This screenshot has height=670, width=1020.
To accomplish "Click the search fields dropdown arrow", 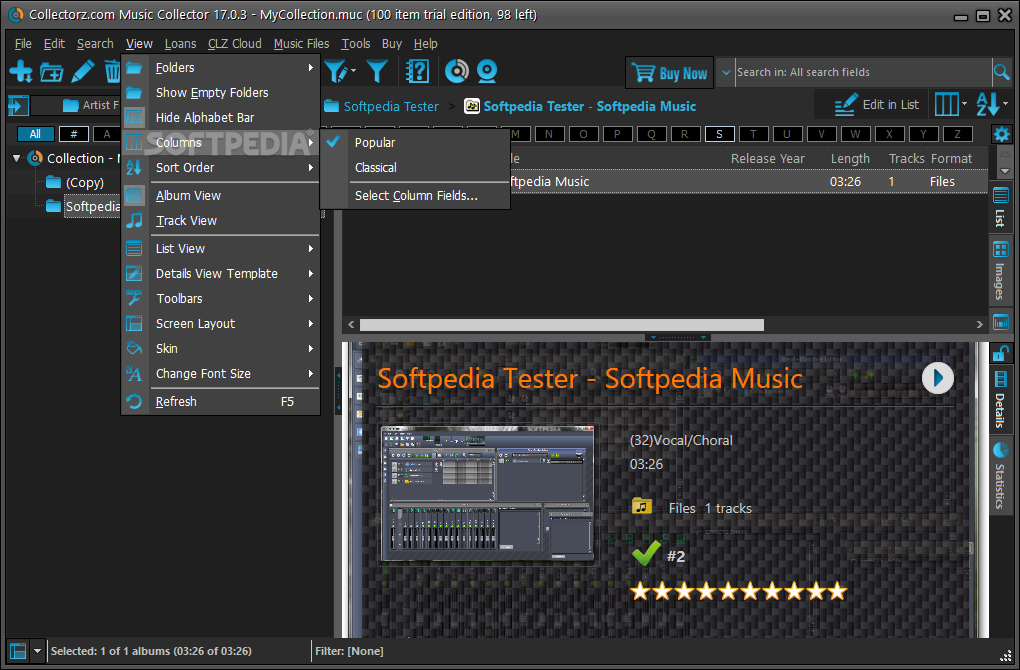I will pos(726,72).
